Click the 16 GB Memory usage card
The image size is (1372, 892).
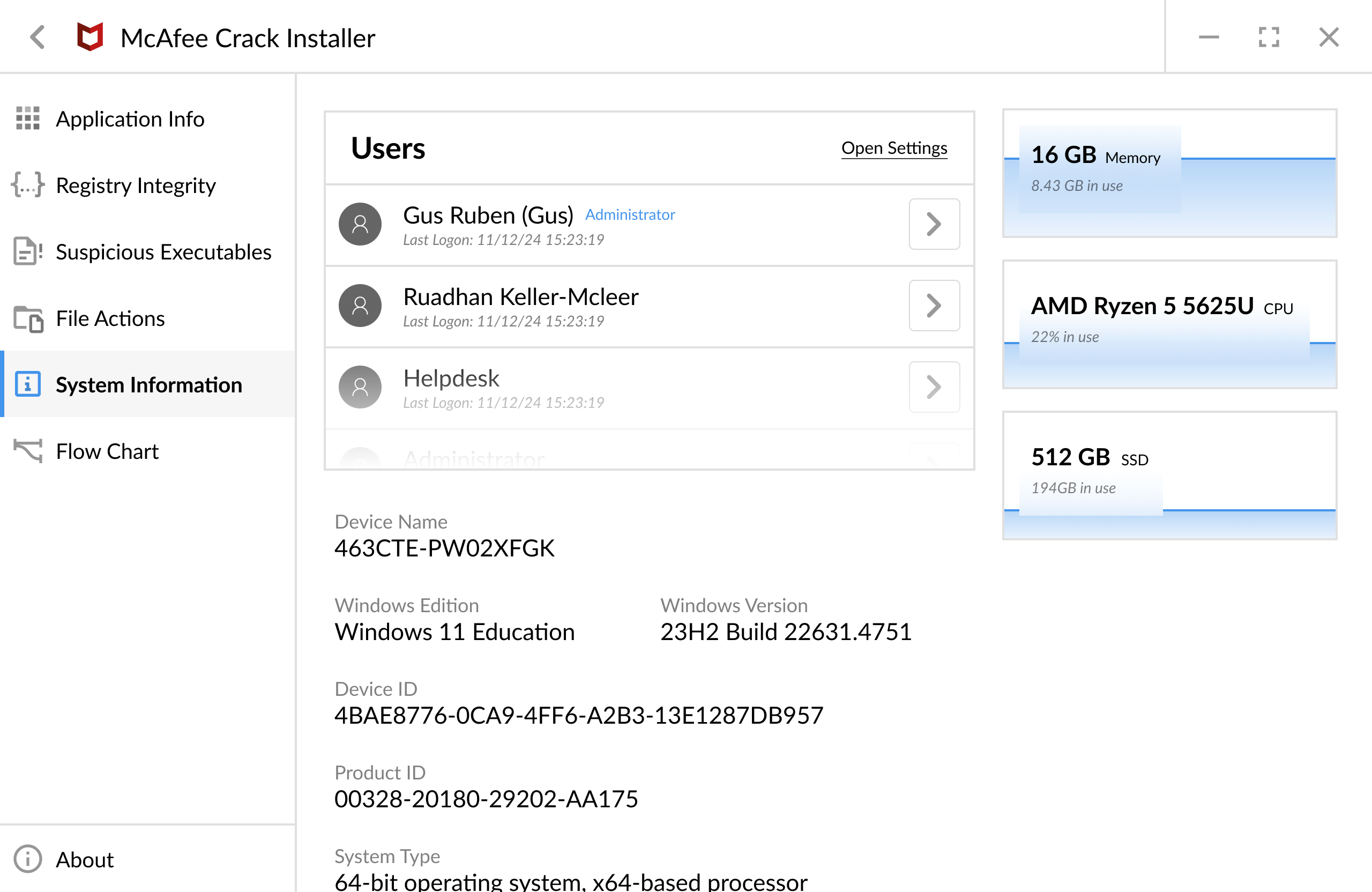coord(1169,173)
